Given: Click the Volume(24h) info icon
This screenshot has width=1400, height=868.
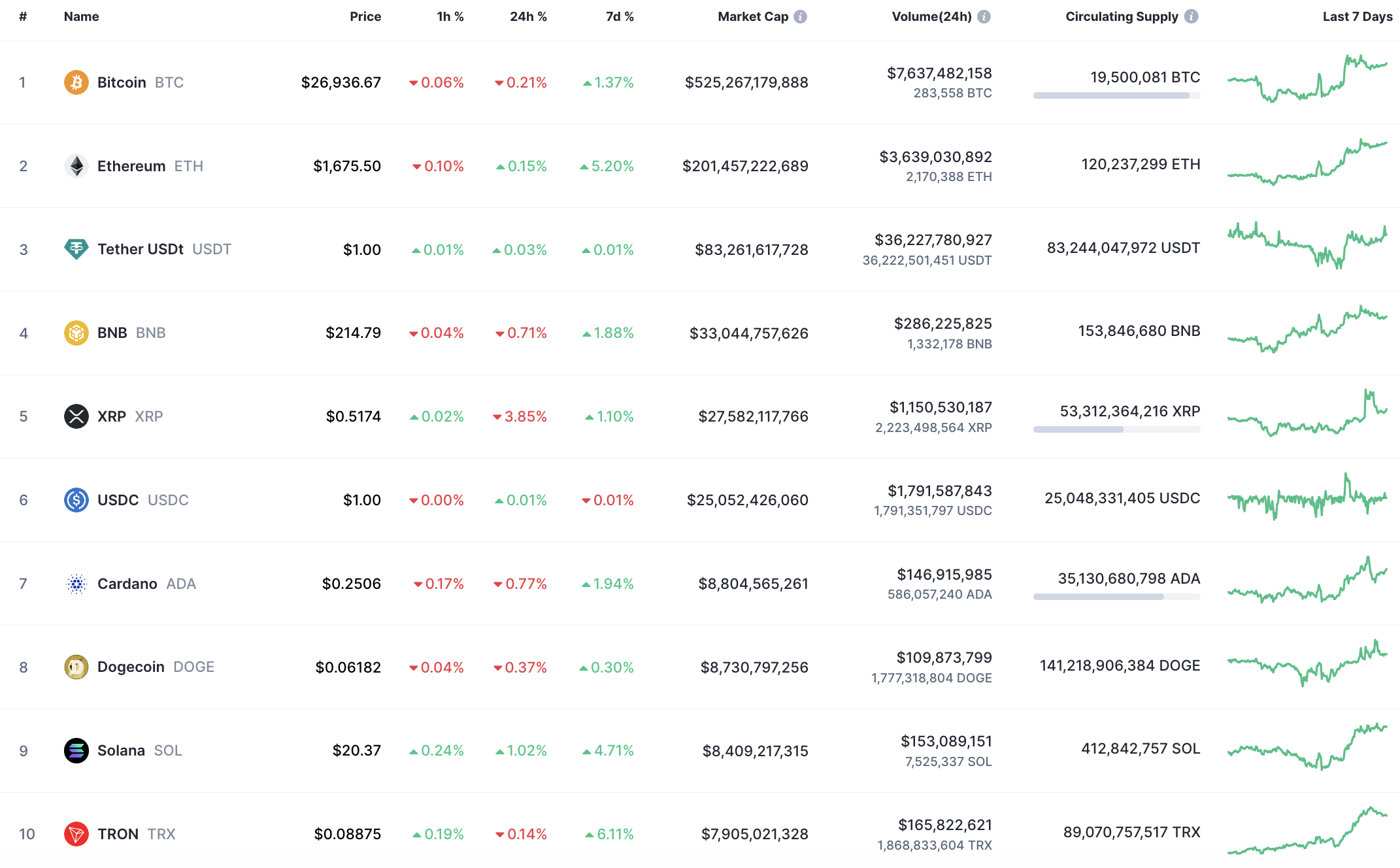Looking at the screenshot, I should [984, 17].
